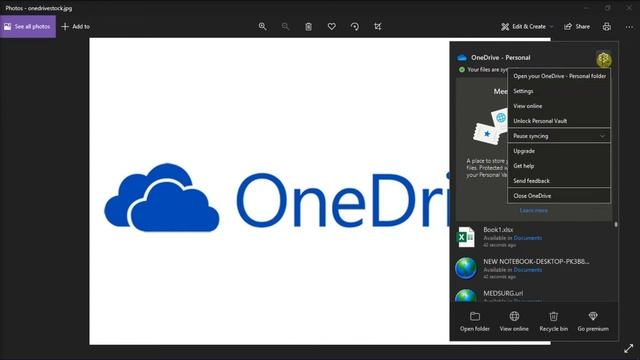The height and width of the screenshot is (360, 640).
Task: Click MEDSURG.url file name
Action: coord(503,293)
